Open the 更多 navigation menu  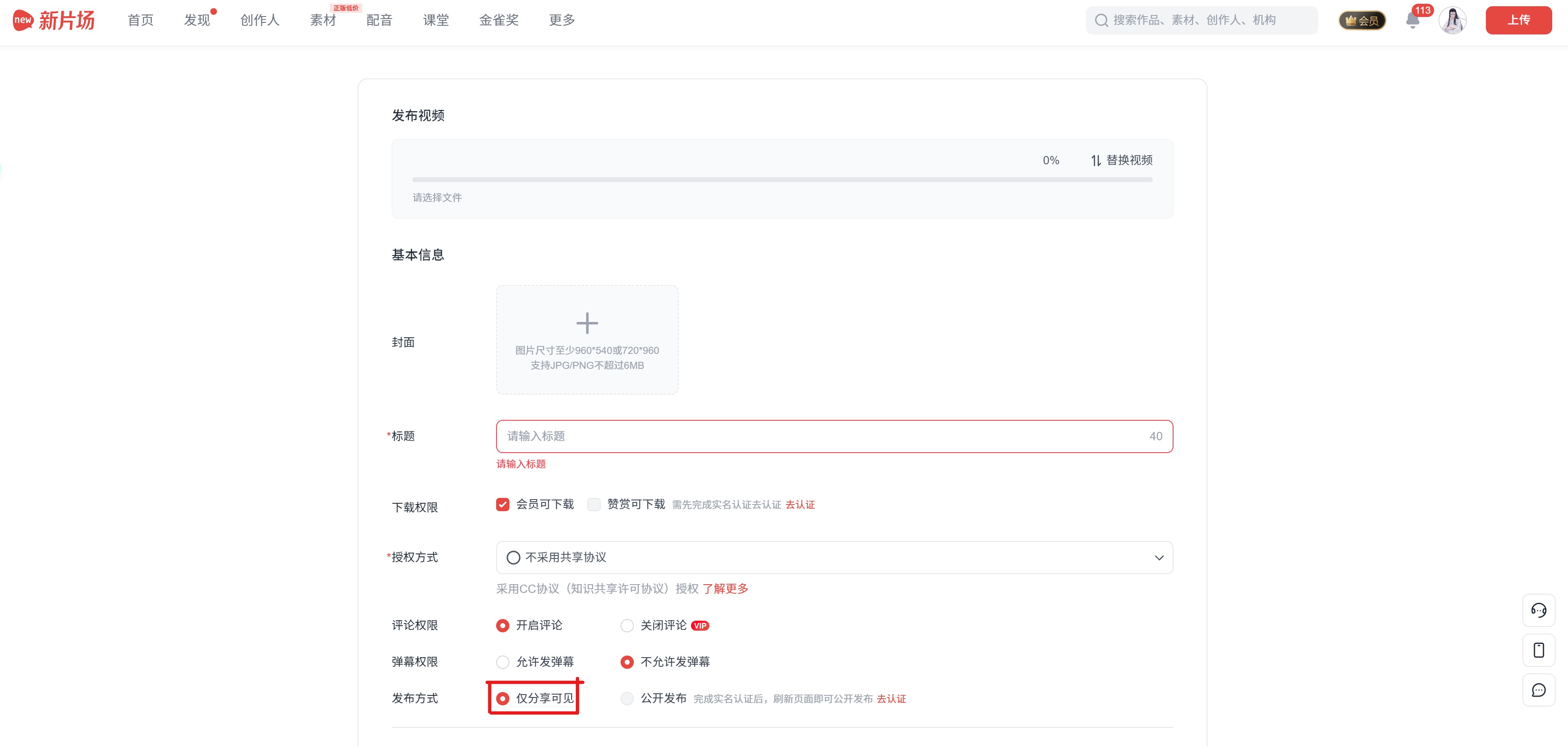[561, 20]
